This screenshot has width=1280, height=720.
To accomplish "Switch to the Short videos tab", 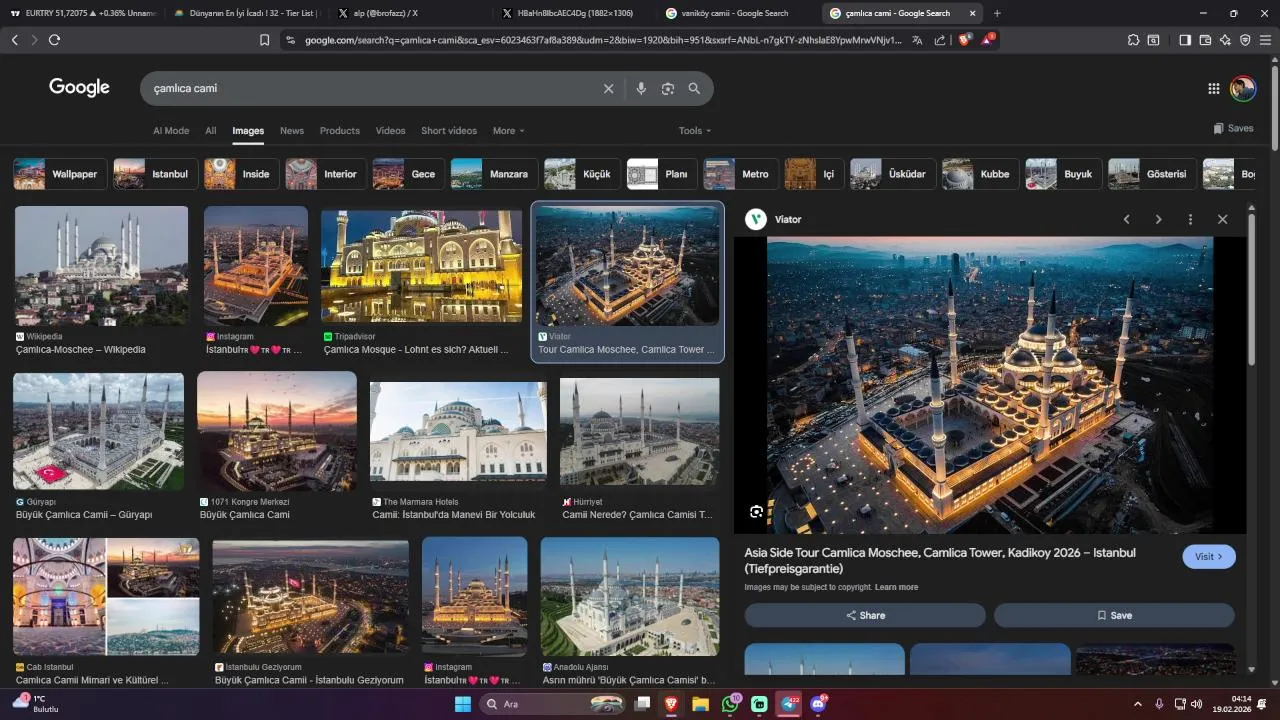I will pyautogui.click(x=449, y=131).
